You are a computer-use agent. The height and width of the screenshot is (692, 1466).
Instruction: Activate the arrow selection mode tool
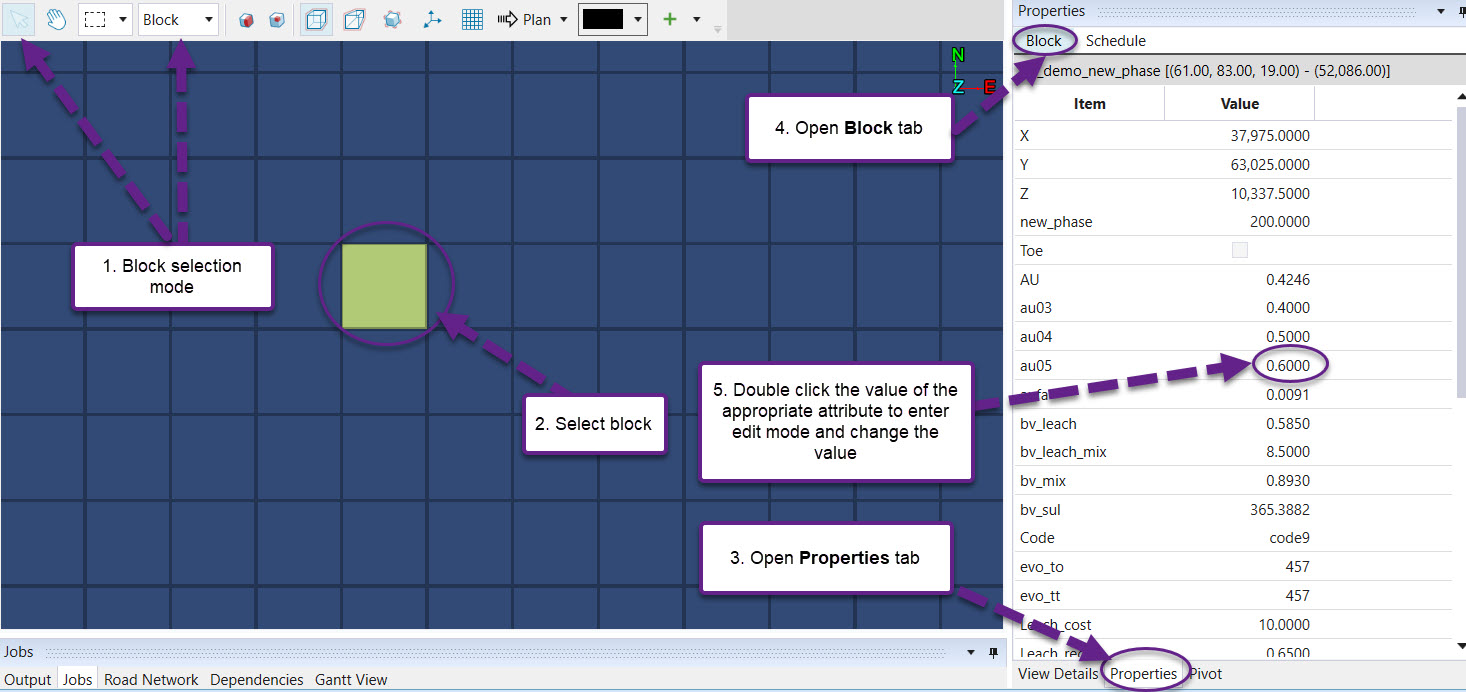point(19,19)
